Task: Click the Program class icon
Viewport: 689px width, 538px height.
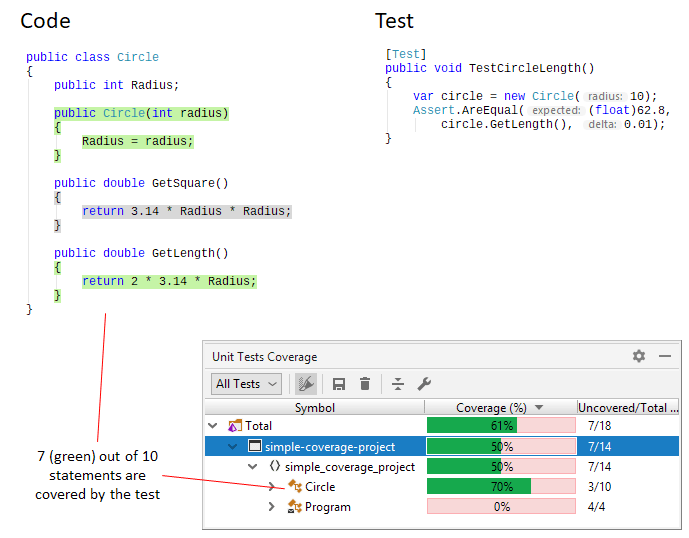Action: (294, 507)
